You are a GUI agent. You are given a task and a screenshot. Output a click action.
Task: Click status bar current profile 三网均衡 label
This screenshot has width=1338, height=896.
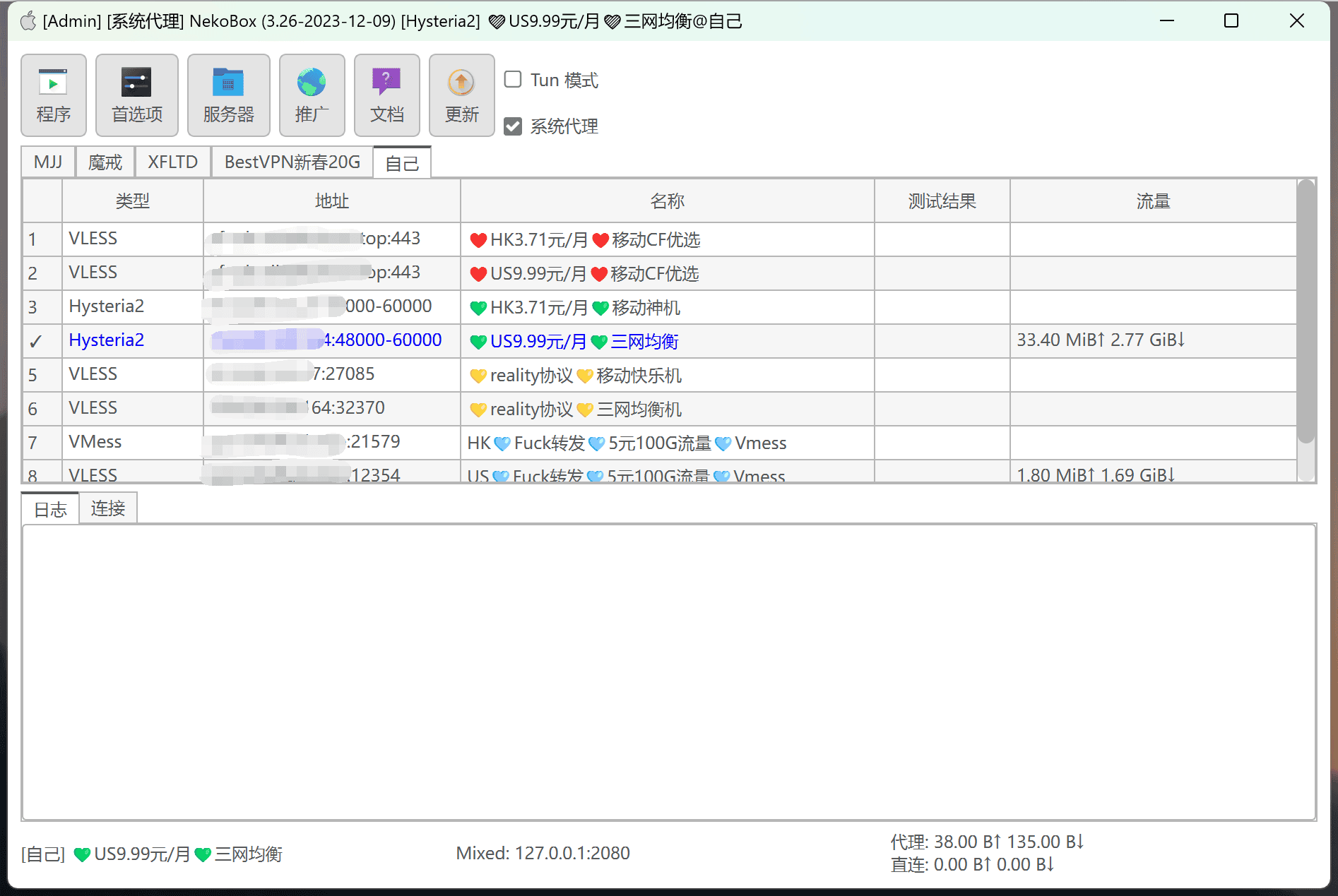tap(152, 854)
